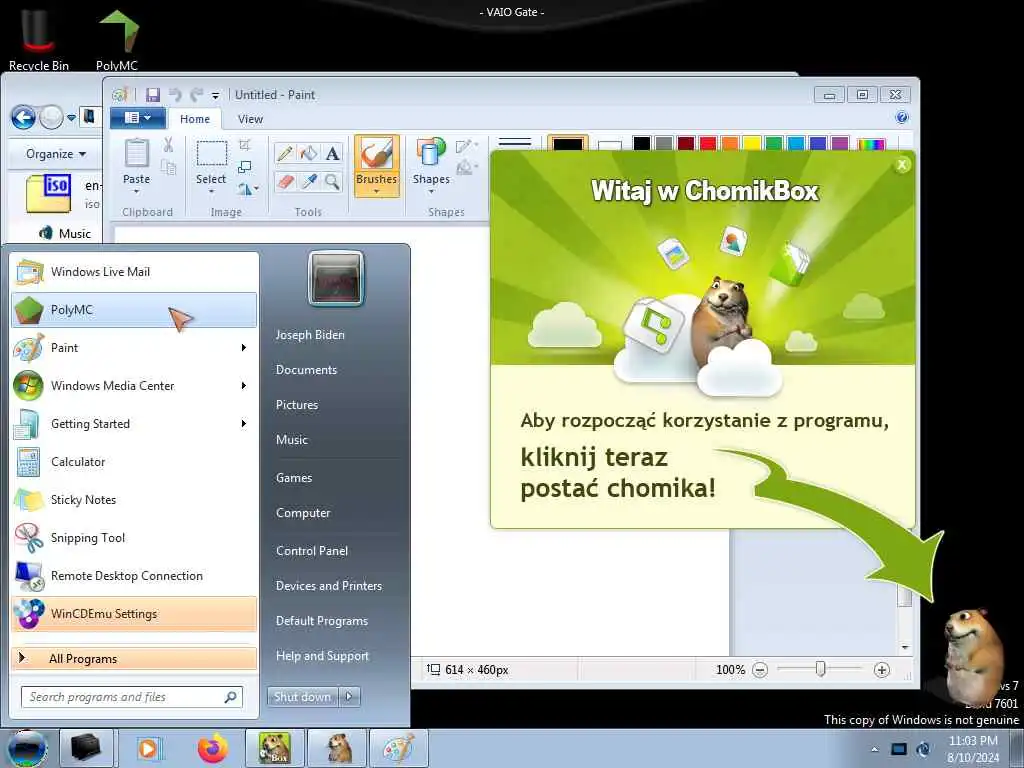The height and width of the screenshot is (768, 1024).
Task: Click the Redo arrow in Paint title bar
Action: (196, 95)
